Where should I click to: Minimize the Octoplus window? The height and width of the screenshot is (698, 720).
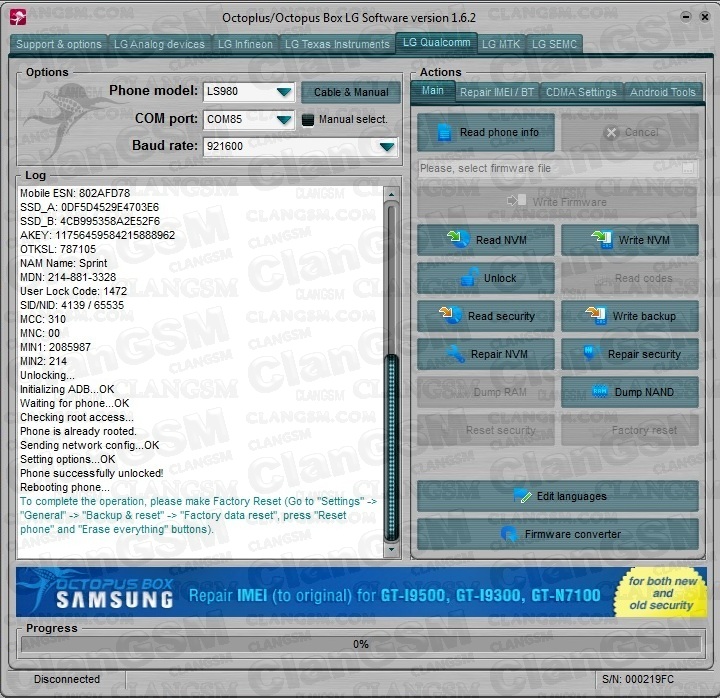coord(686,17)
